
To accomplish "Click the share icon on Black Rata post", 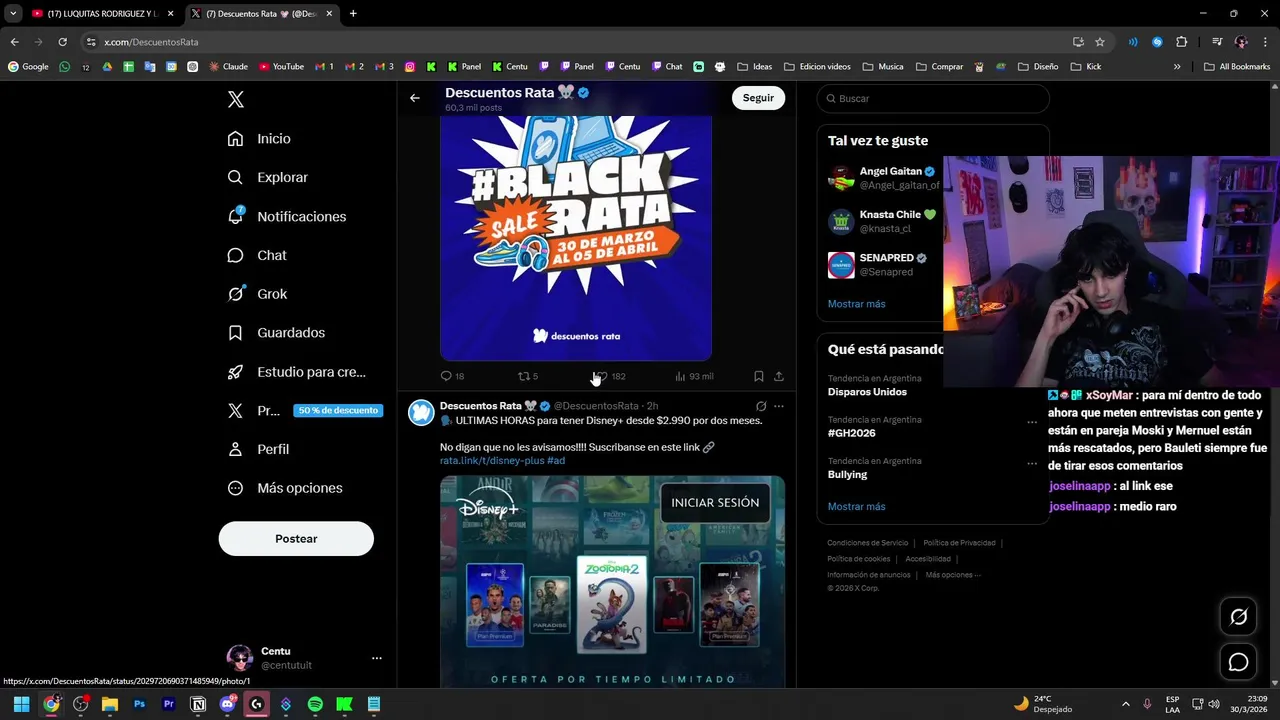I will point(779,376).
